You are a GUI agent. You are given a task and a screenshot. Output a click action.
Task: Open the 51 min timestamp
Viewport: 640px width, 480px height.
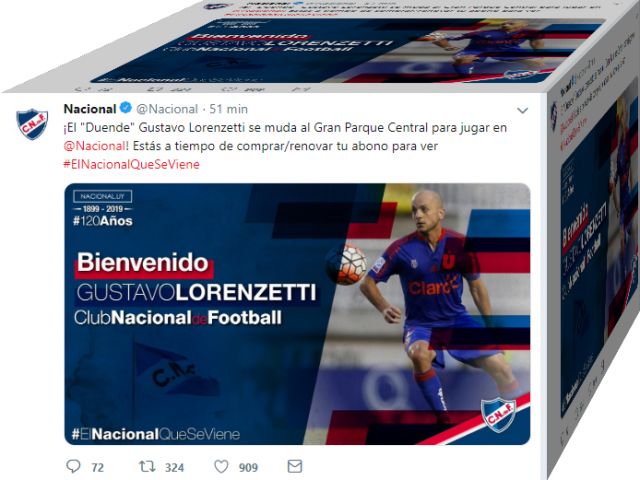[229, 109]
